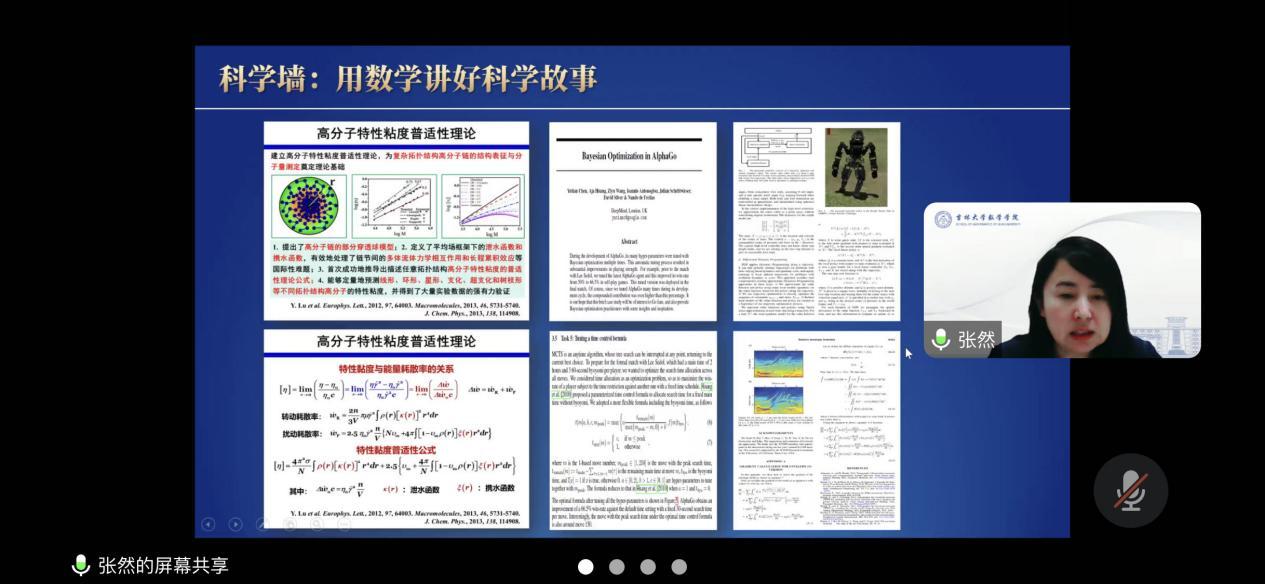Switch to the second page indicator dot
1265x584 pixels.
pos(617,567)
